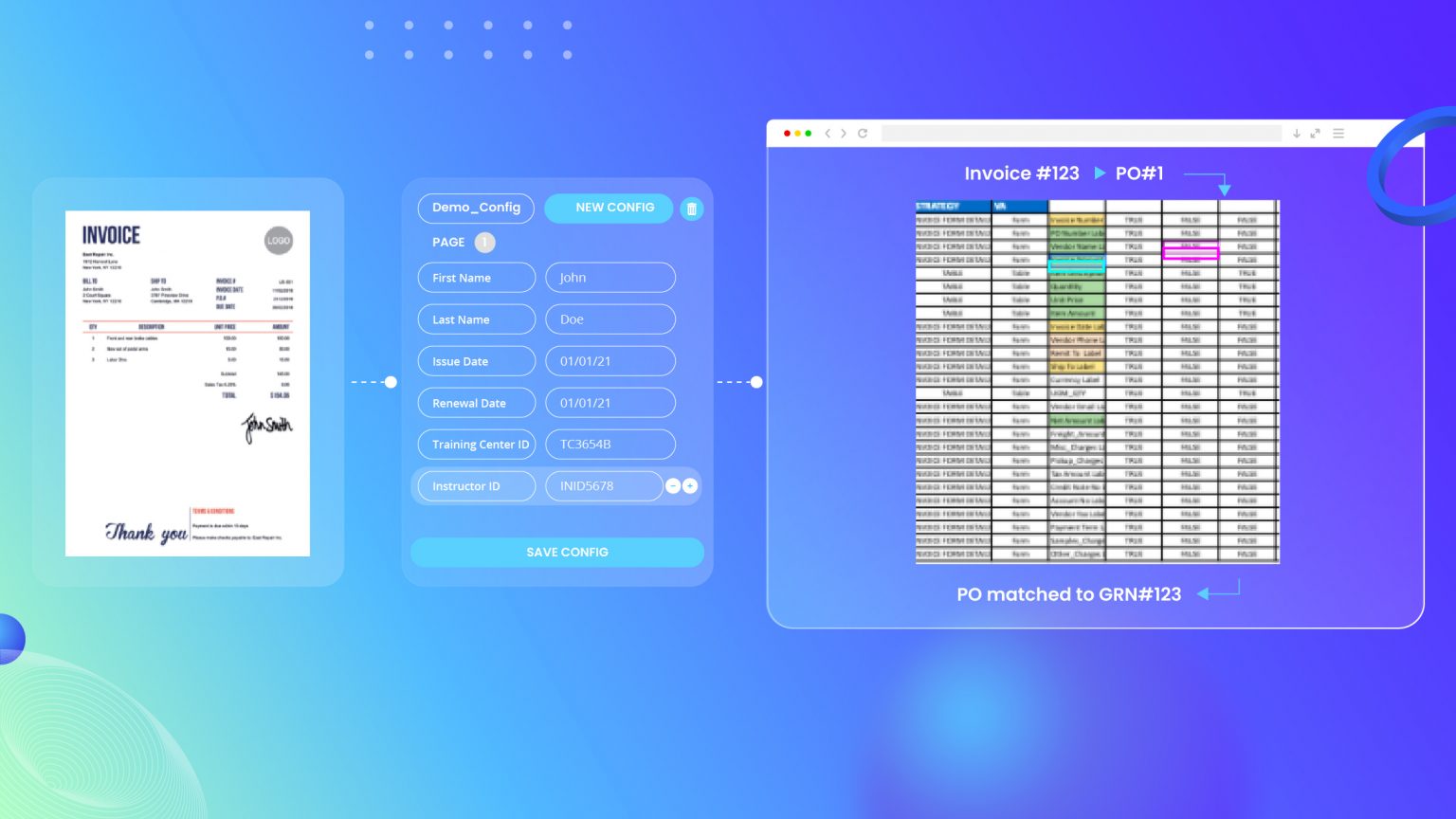Edit the First Name value John
This screenshot has width=1456, height=819.
(610, 277)
